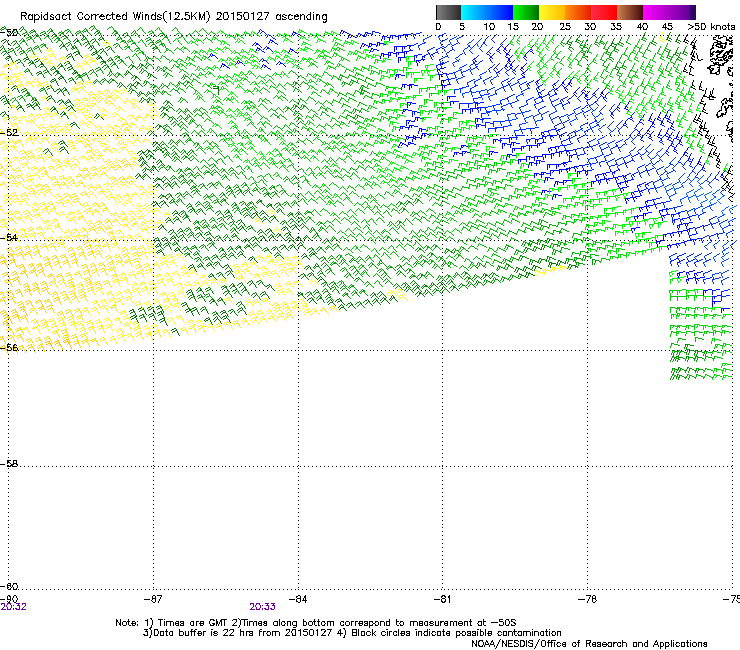Click the '-78' longitude label

[x=587, y=599]
